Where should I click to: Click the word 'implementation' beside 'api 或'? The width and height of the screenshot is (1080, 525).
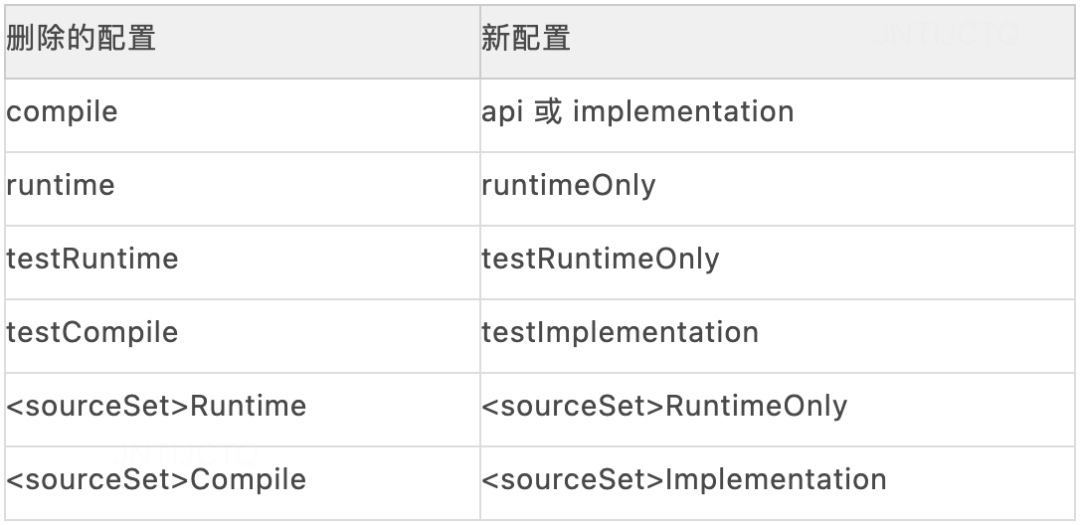[684, 111]
